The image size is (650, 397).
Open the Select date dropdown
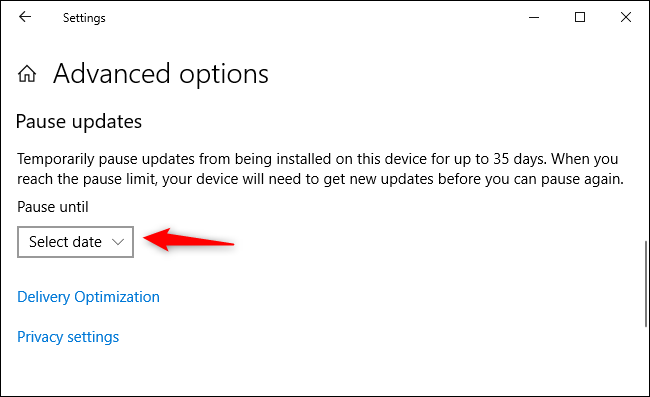[x=75, y=242]
